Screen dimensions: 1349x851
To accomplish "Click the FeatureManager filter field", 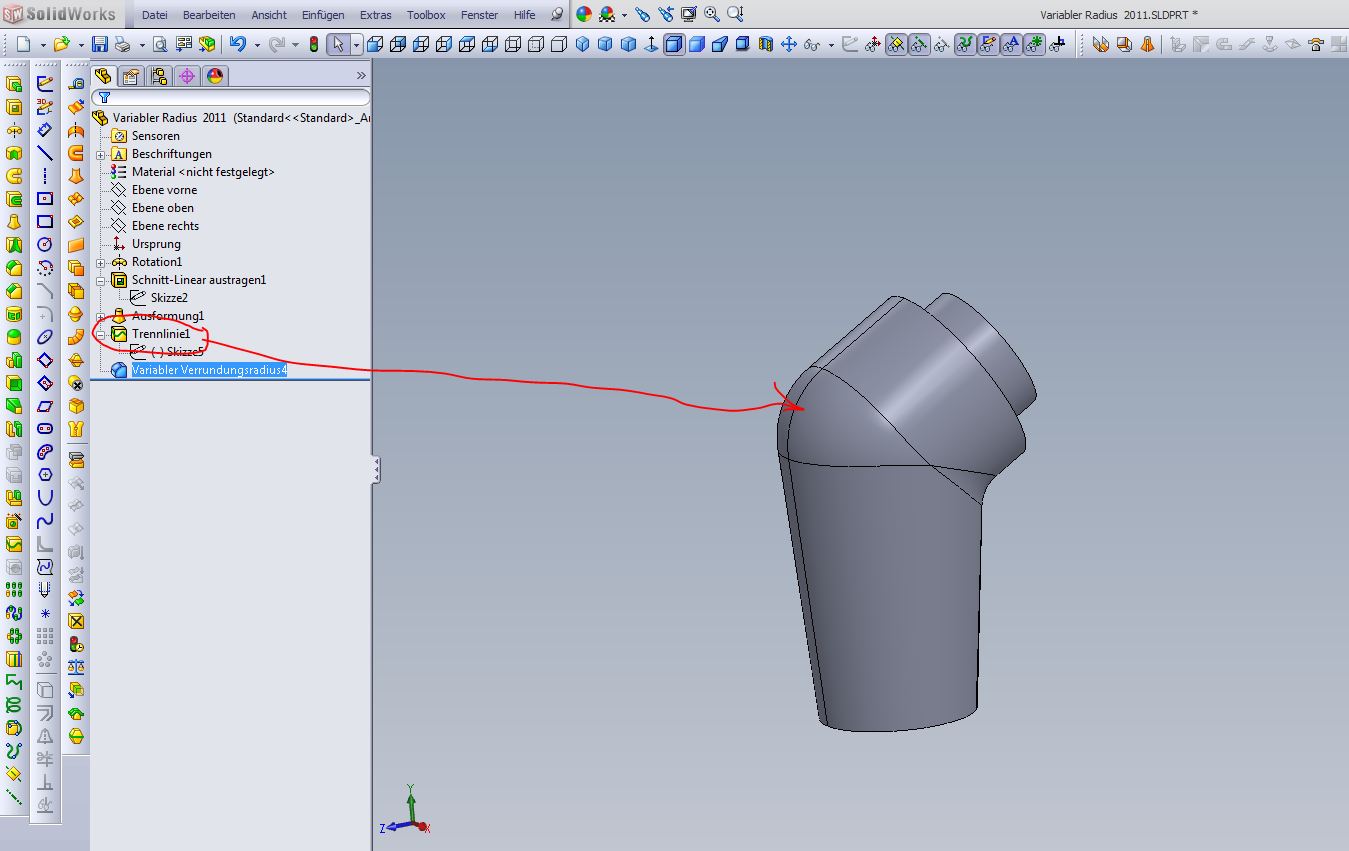I will 235,98.
